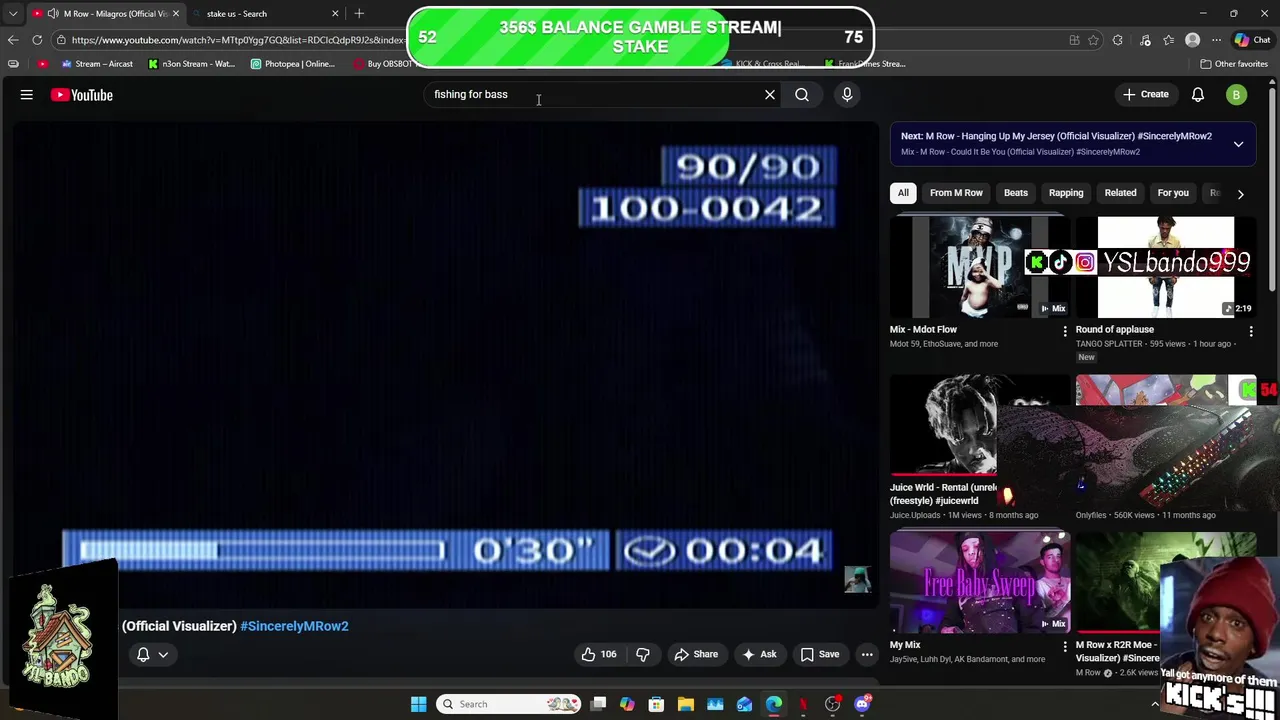Viewport: 1280px width, 720px height.
Task: Open Juice Wrld - Rental video thumbnail
Action: point(943,425)
